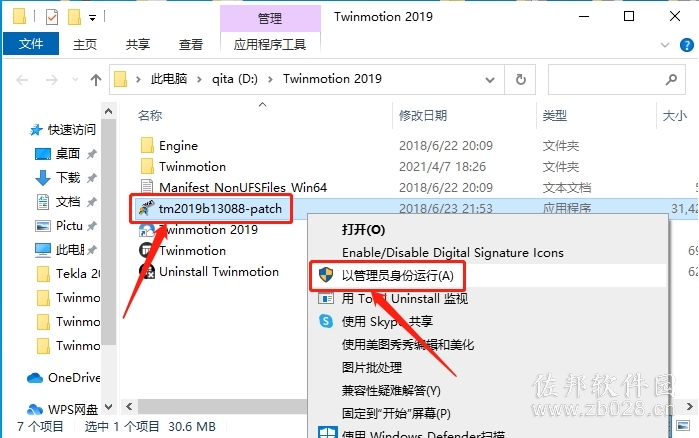Viewport: 699px width, 438px height.
Task: Open the OneDrive cloud item in sidebar
Action: click(64, 378)
